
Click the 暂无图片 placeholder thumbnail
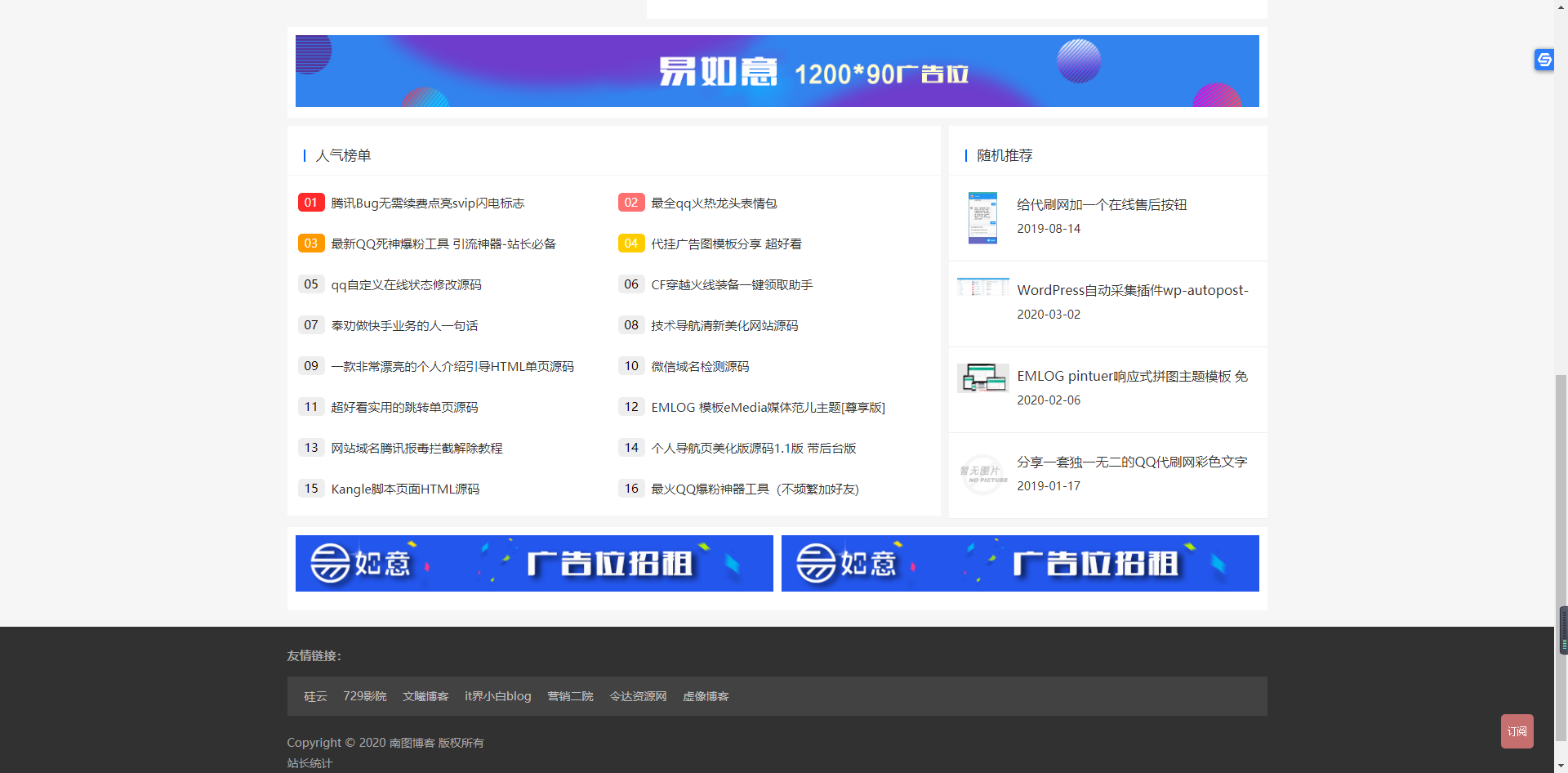[x=982, y=474]
